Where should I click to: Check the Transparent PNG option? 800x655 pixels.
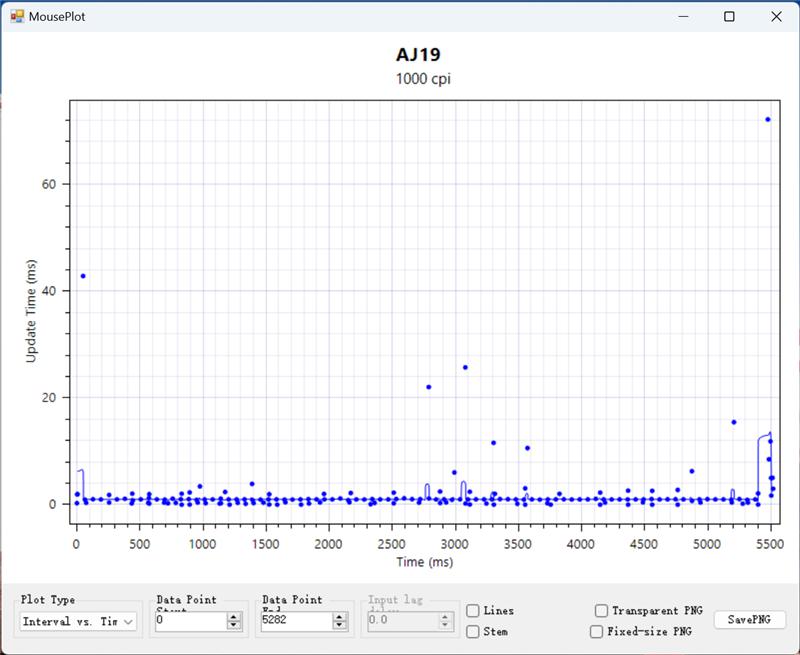coord(601,611)
